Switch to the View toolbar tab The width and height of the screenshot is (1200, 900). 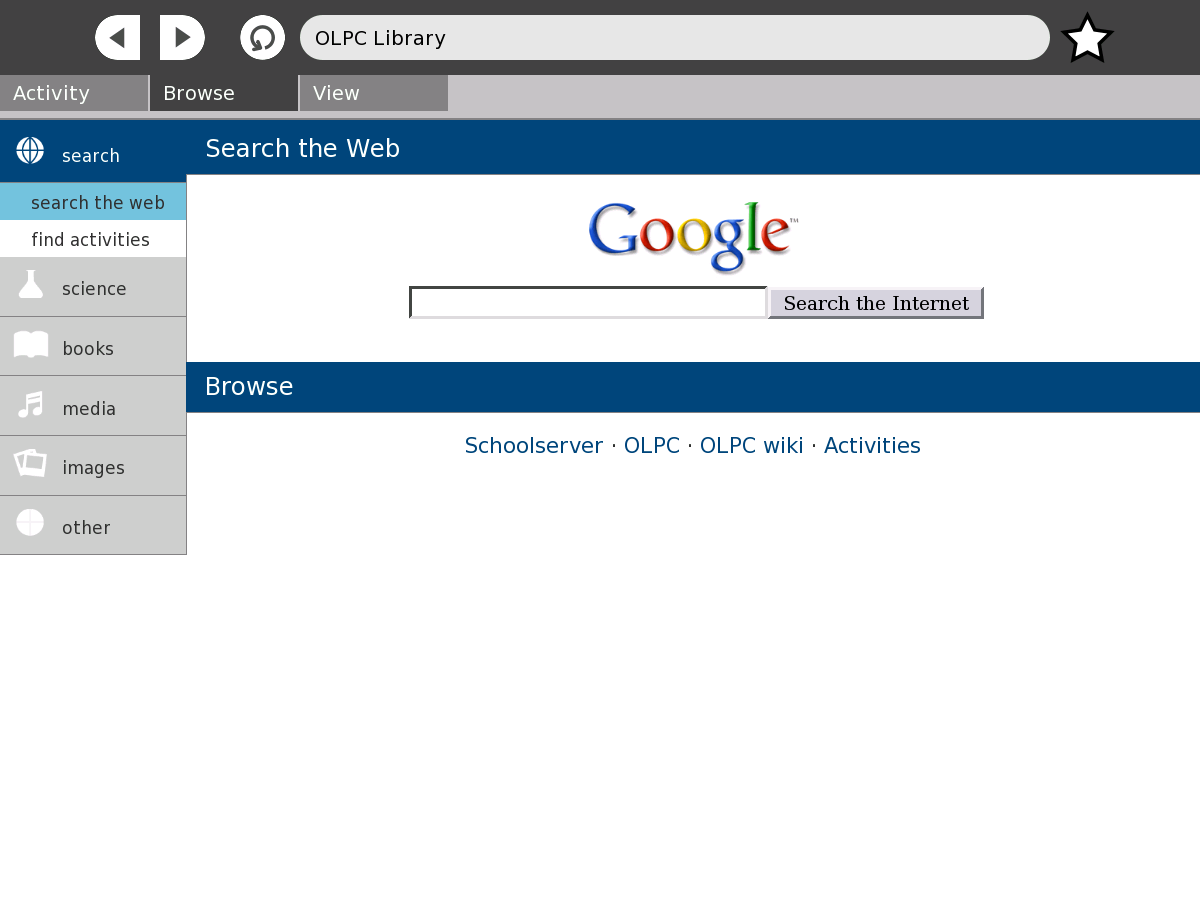point(374,93)
